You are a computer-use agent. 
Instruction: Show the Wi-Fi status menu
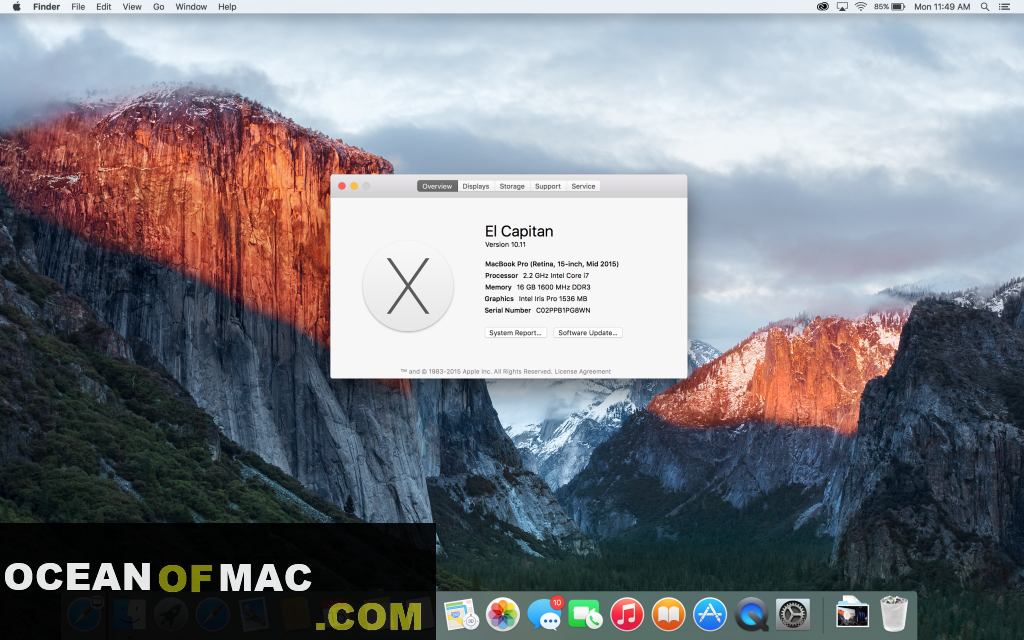(861, 7)
